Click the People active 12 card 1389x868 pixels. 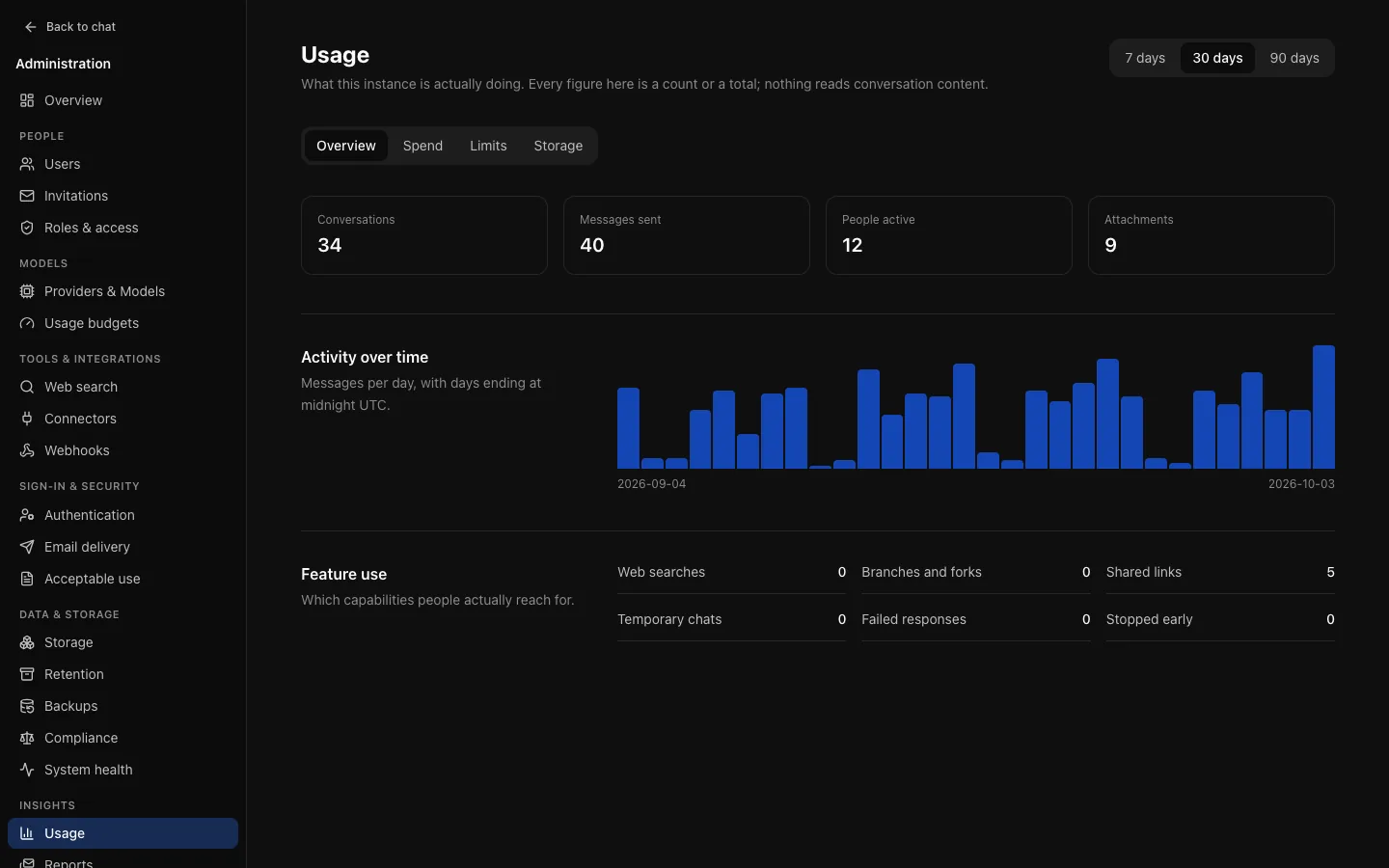tap(949, 235)
